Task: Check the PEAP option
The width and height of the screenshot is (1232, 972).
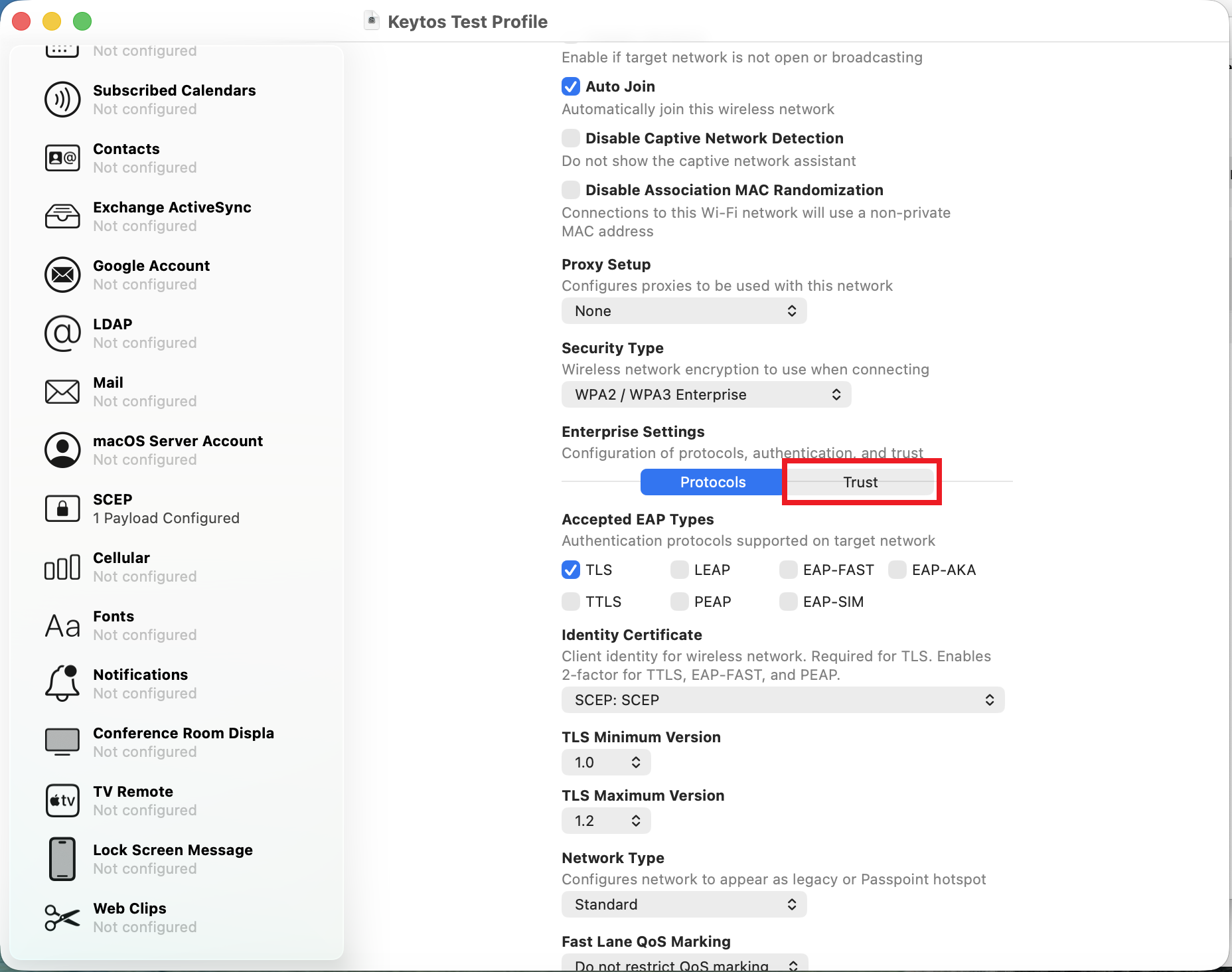Action: 680,602
